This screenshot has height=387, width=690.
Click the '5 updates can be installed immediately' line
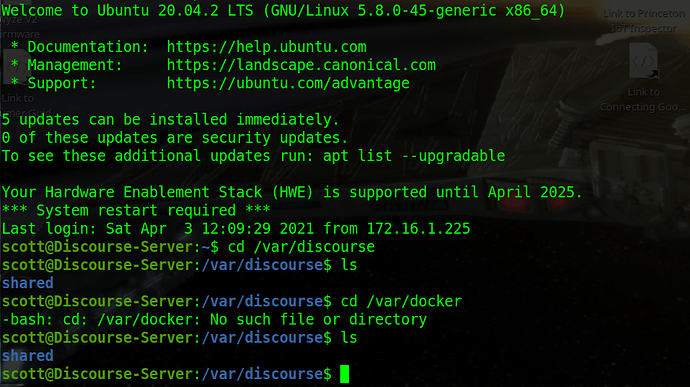[171, 119]
